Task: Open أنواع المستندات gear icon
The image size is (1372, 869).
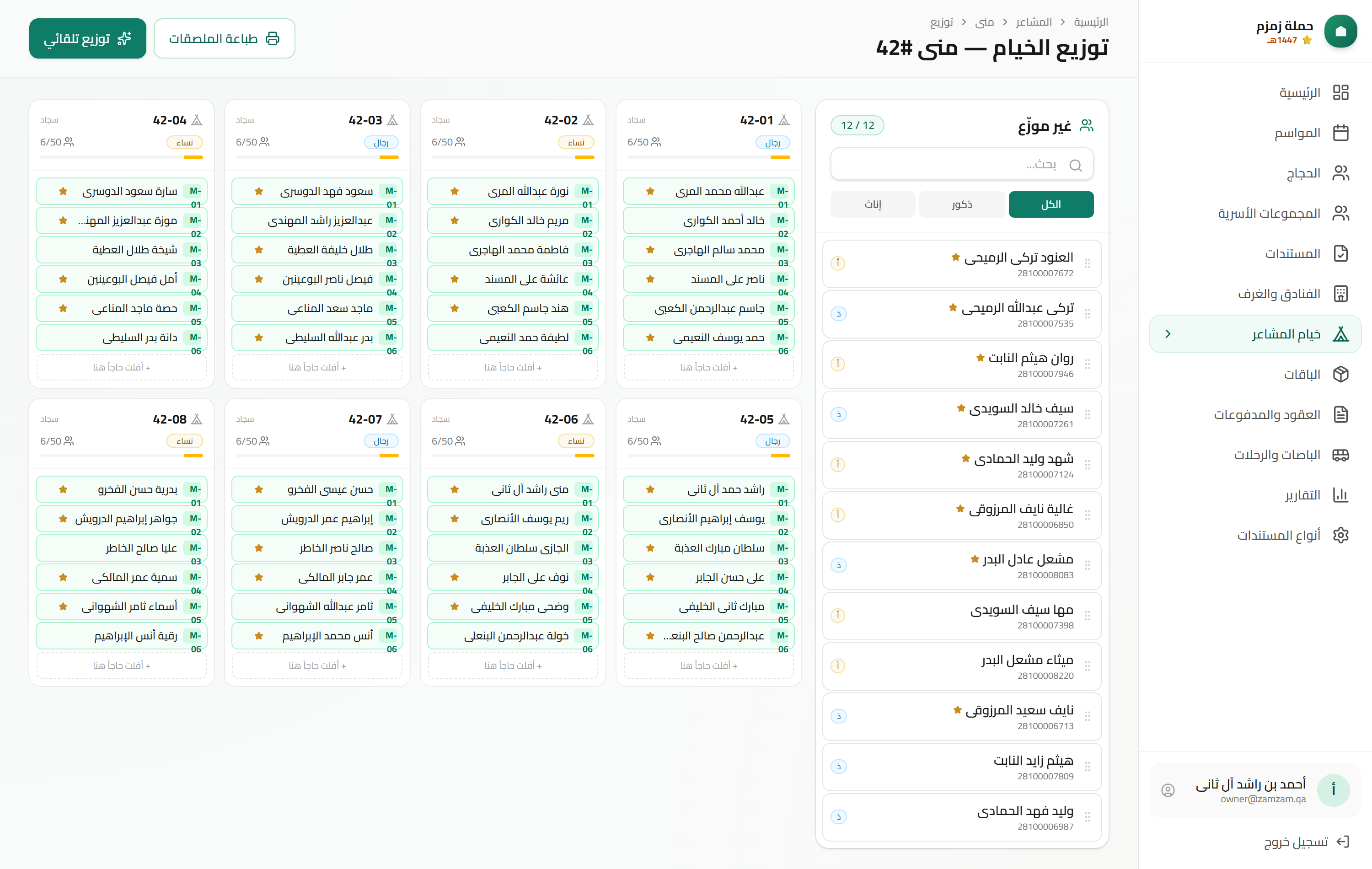Action: (x=1340, y=535)
